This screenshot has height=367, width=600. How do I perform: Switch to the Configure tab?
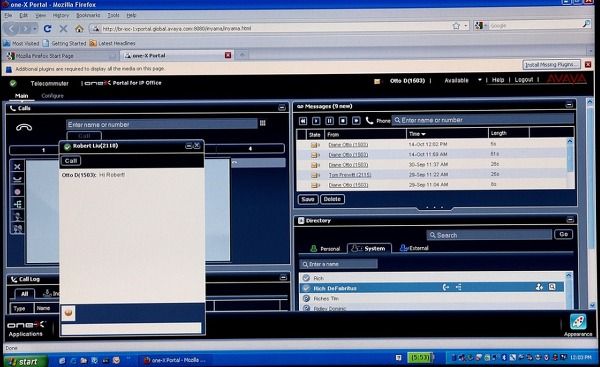(52, 96)
